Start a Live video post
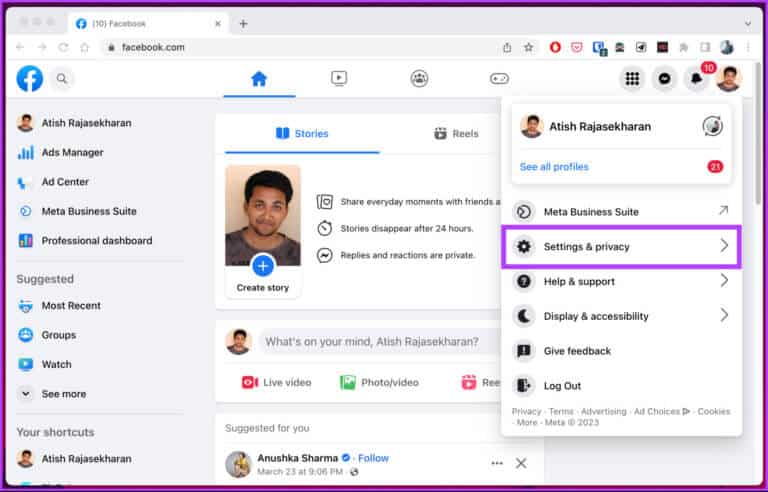The width and height of the screenshot is (768, 492). (276, 383)
